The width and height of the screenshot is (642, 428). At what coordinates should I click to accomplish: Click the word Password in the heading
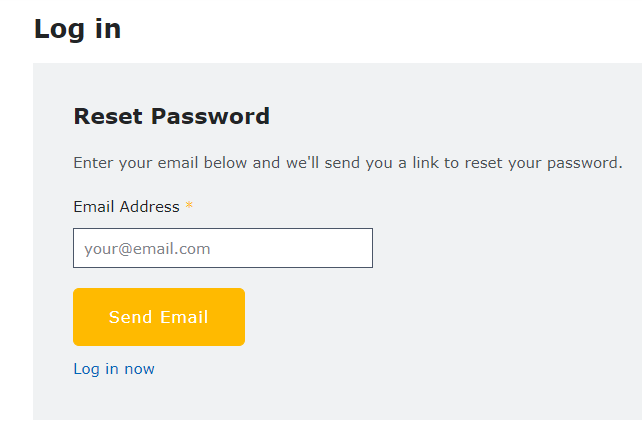pyautogui.click(x=210, y=116)
